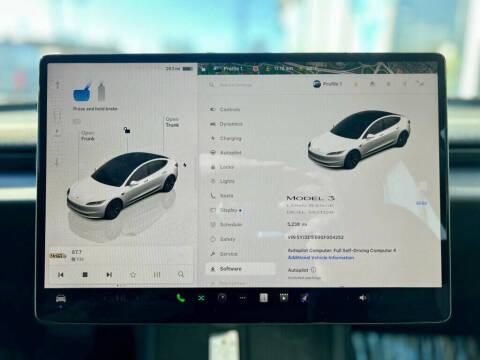Screen dimensions: 480x360
Task: Tap the volume speaker icon
Action: point(363,298)
